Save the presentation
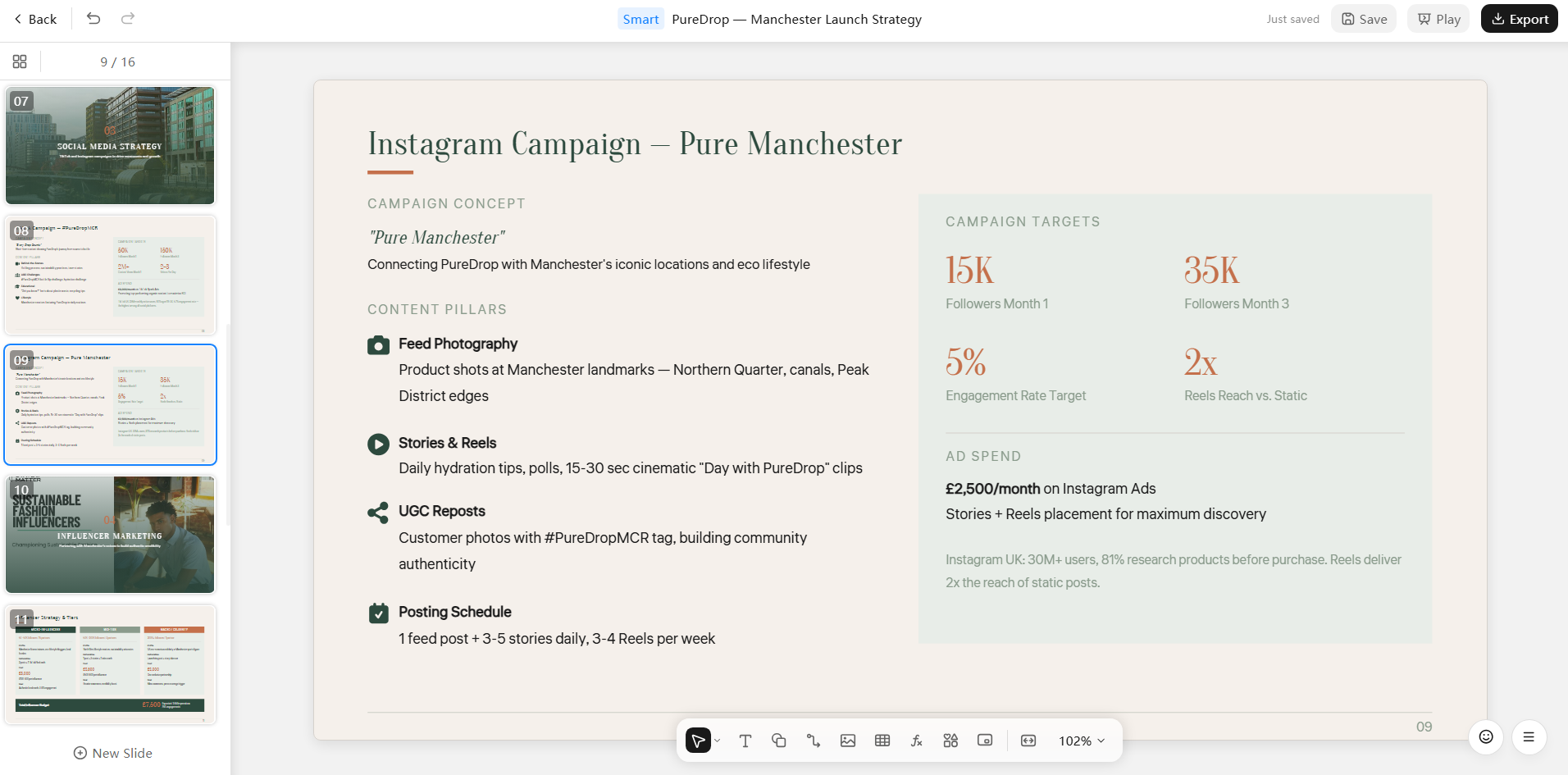The image size is (1568, 775). (x=1365, y=19)
